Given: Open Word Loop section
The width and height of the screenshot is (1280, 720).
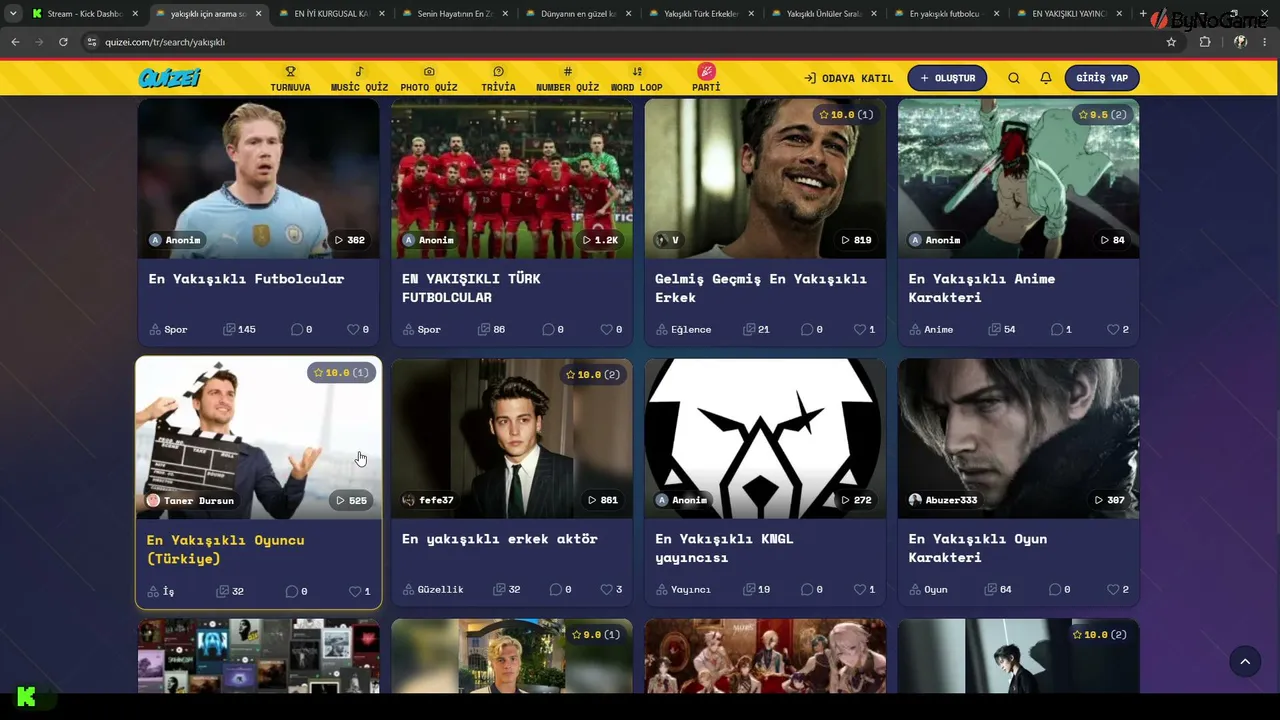Looking at the screenshot, I should [x=637, y=79].
